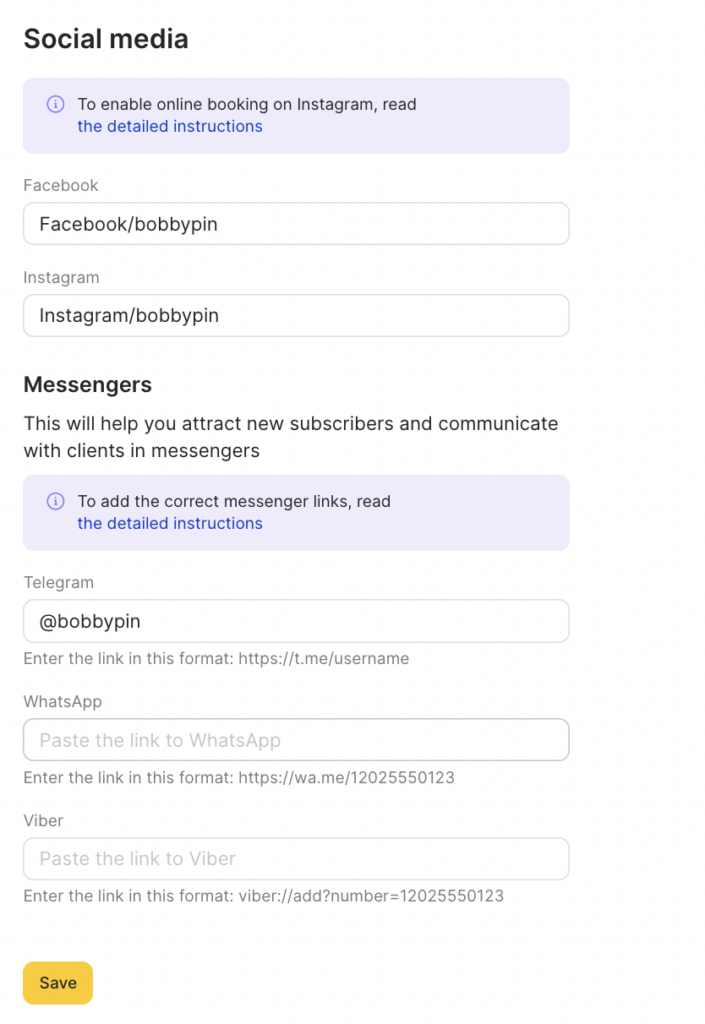The image size is (705, 1024).
Task: Click the Social media heading
Action: tap(106, 39)
